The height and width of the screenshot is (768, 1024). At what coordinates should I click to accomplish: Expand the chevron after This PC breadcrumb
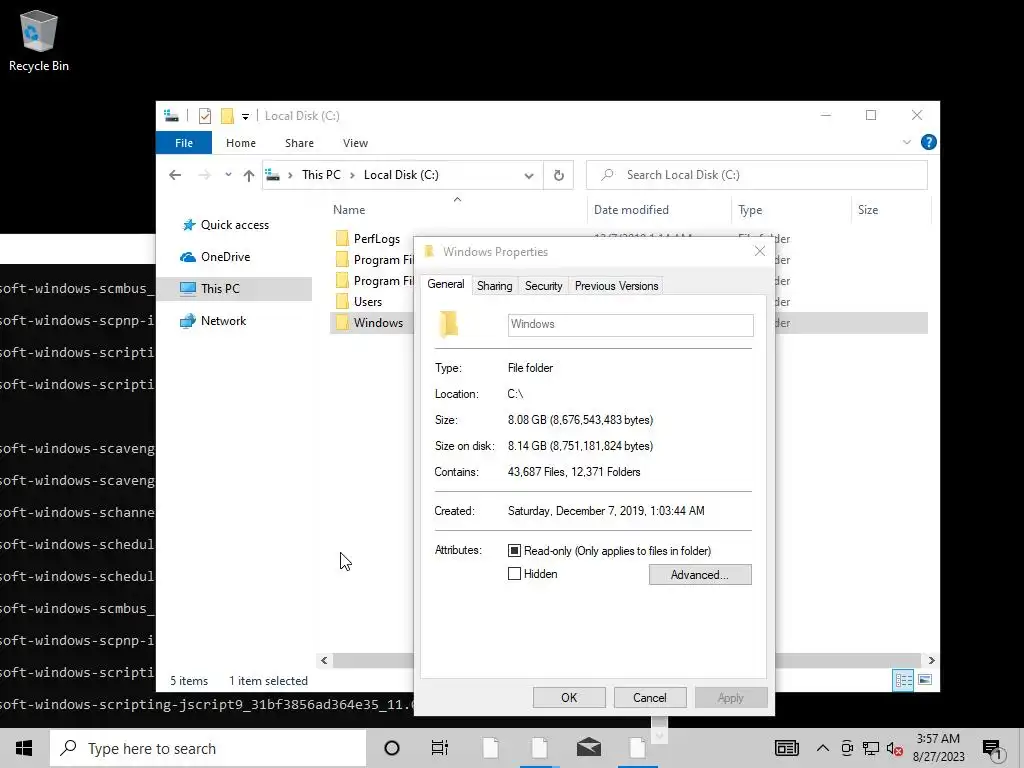pos(352,175)
